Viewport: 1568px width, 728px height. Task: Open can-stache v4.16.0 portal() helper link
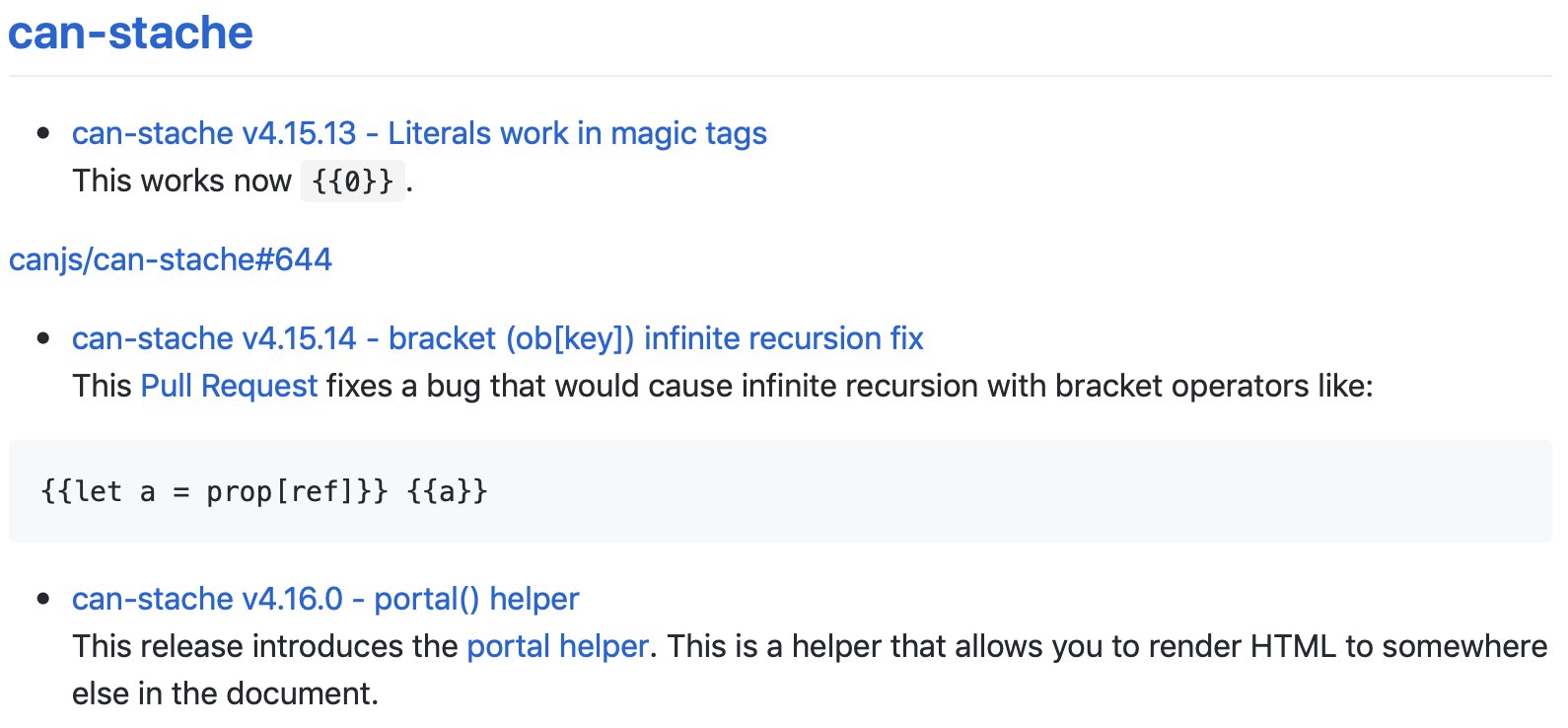click(x=325, y=599)
